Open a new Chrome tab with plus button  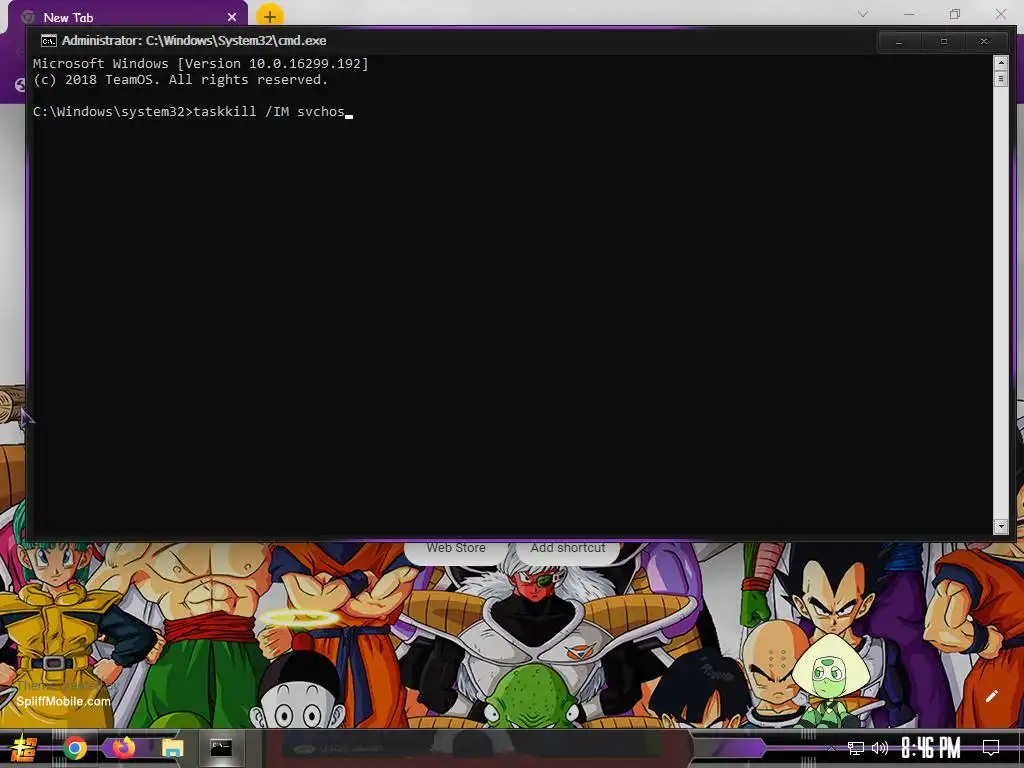[270, 16]
